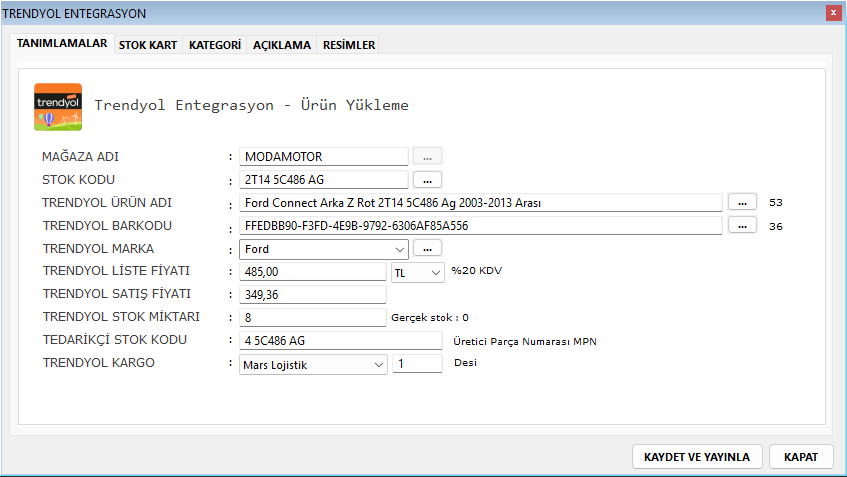This screenshot has height=477, width=847.
Task: Focus the MODAMOTOR store name field
Action: [324, 157]
